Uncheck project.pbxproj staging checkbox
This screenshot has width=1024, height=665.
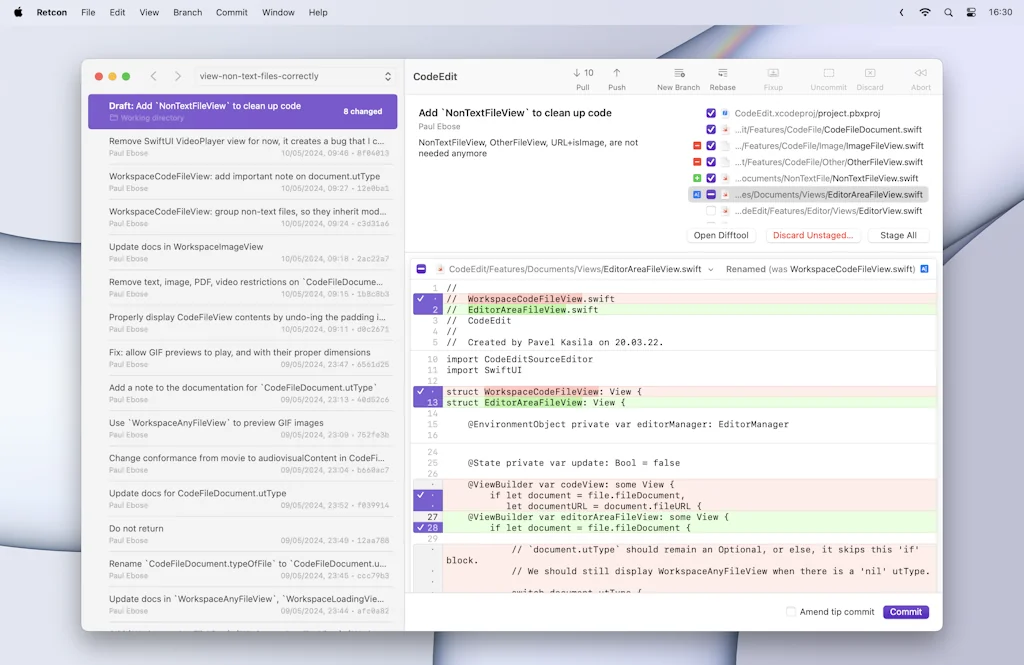pyautogui.click(x=711, y=114)
